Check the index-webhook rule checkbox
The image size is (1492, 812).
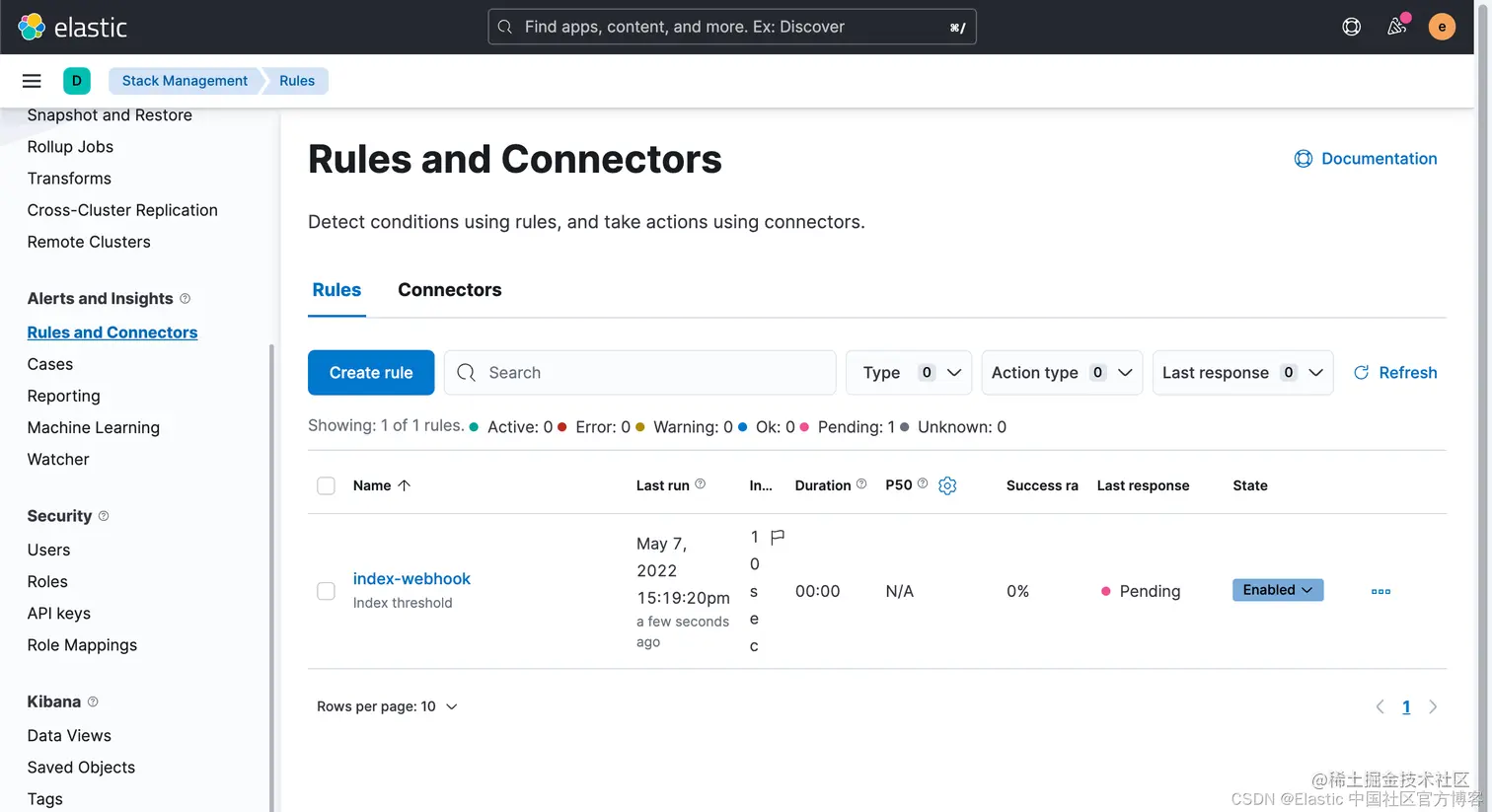(x=326, y=591)
